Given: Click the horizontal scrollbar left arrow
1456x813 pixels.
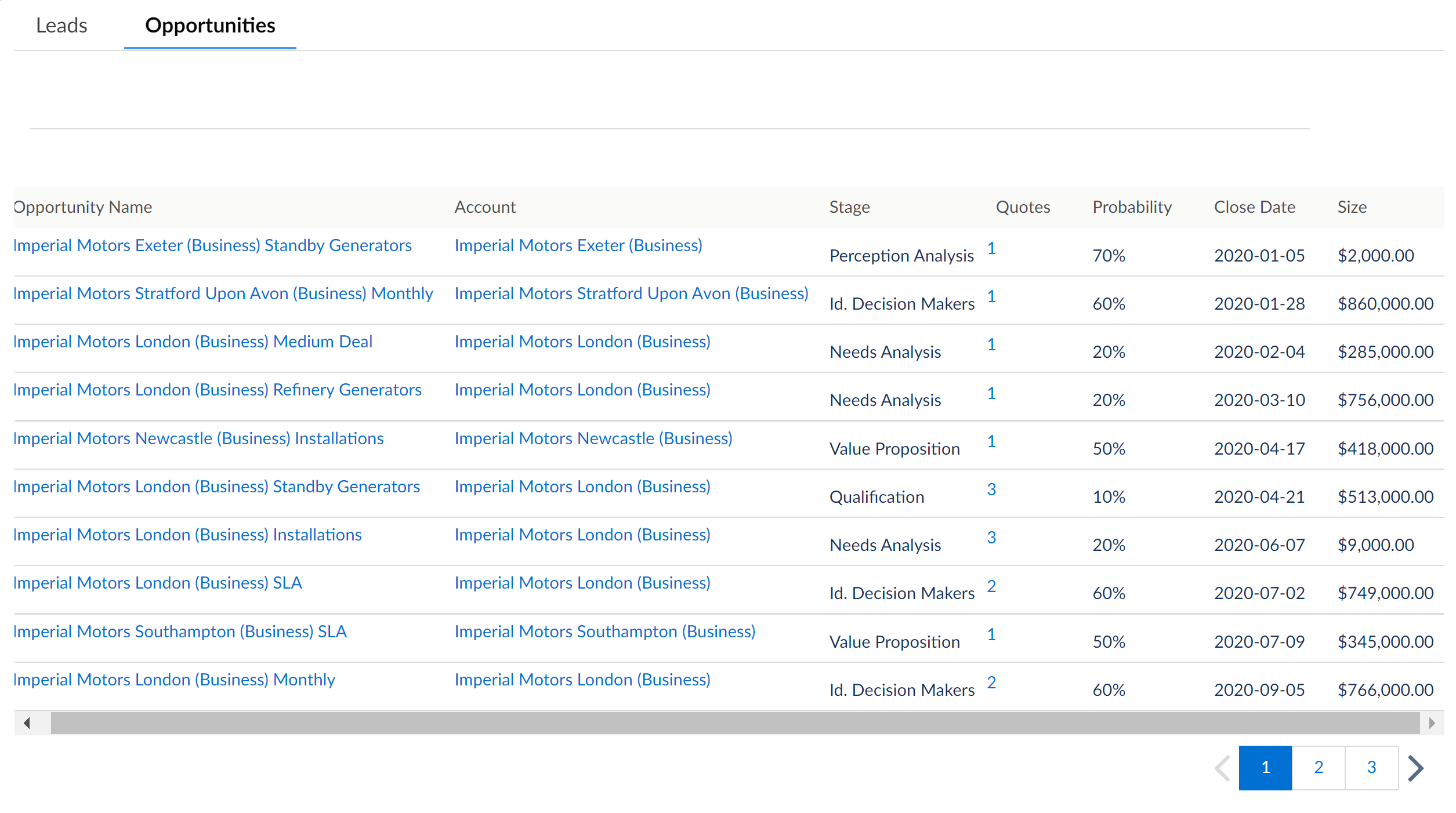Looking at the screenshot, I should pyautogui.click(x=27, y=723).
